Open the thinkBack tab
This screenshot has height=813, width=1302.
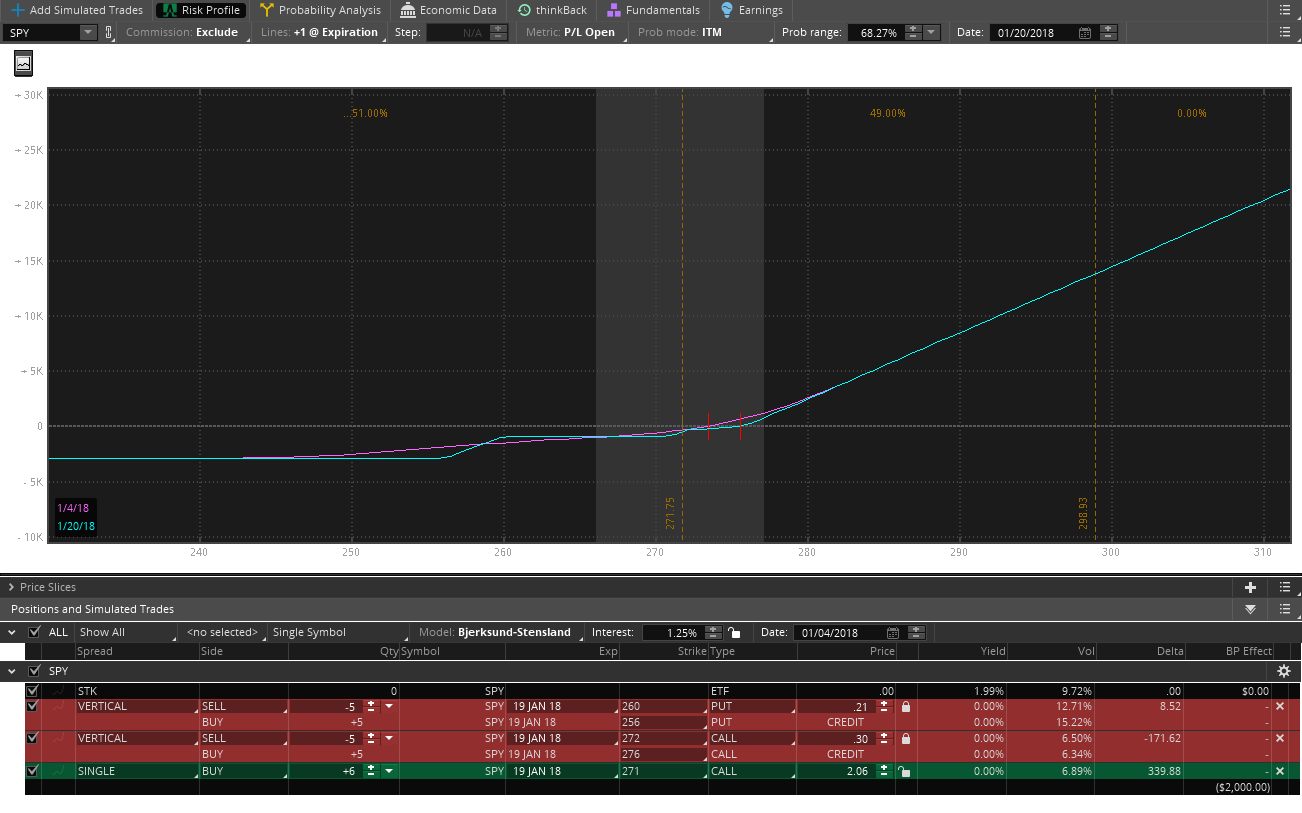point(552,10)
